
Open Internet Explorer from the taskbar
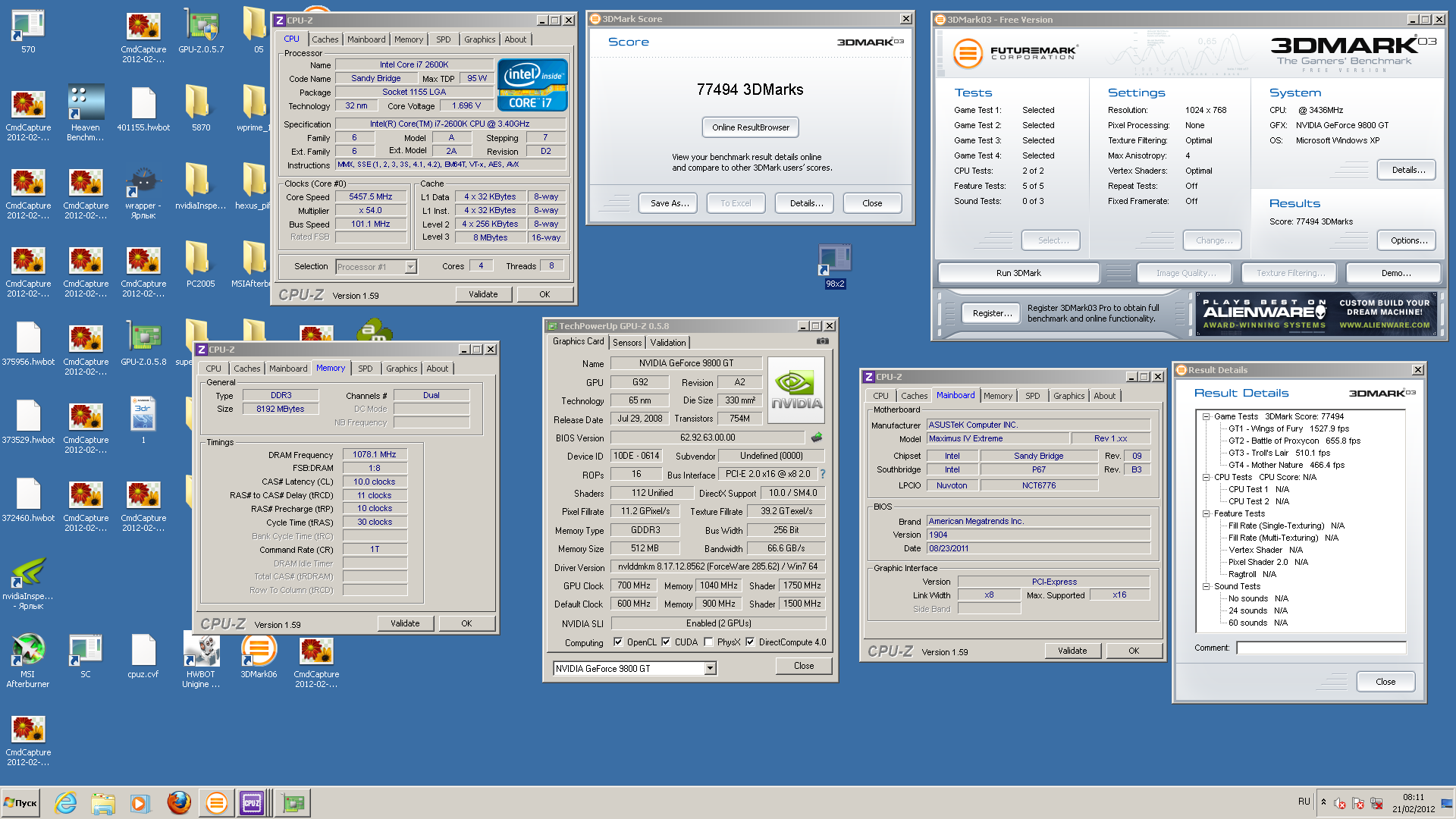click(66, 803)
